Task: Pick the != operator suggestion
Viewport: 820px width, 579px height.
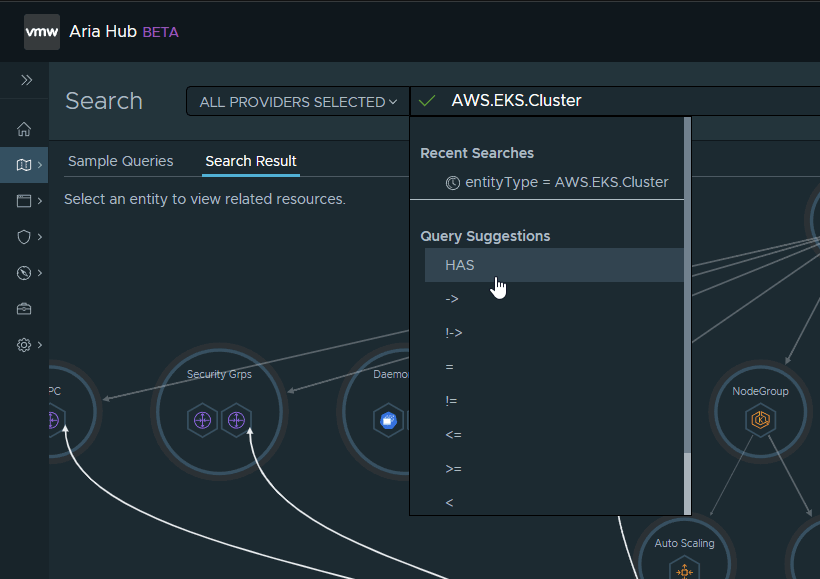Action: pos(451,401)
